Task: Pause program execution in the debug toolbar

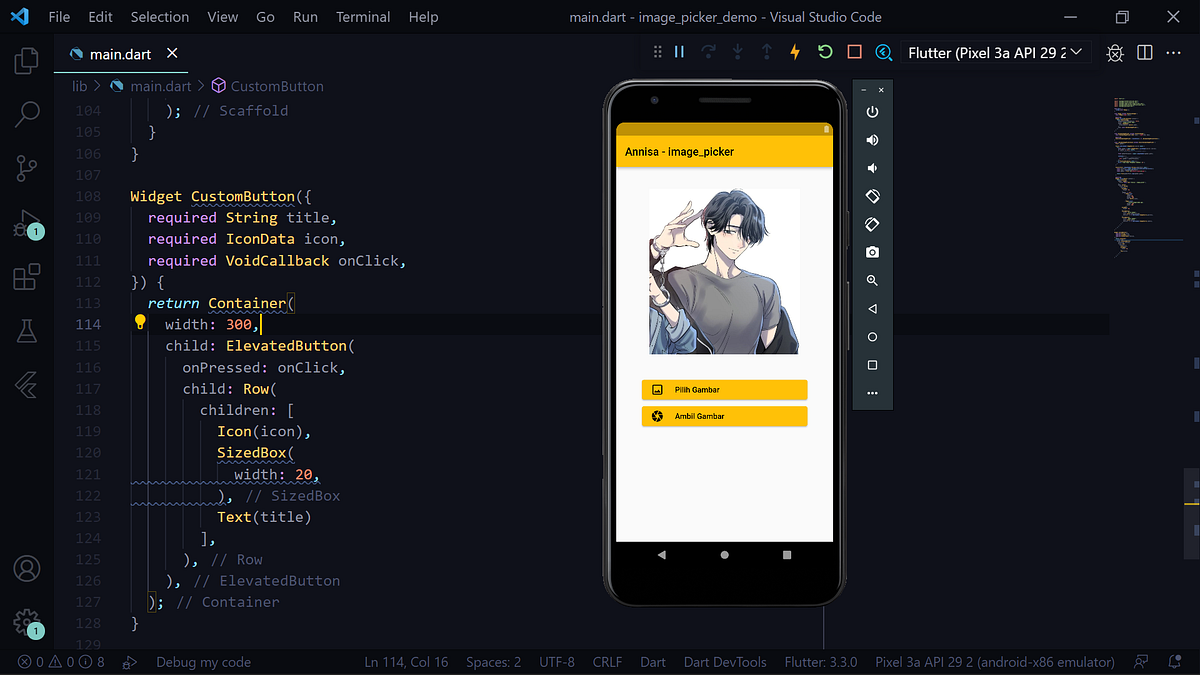Action: 679,52
